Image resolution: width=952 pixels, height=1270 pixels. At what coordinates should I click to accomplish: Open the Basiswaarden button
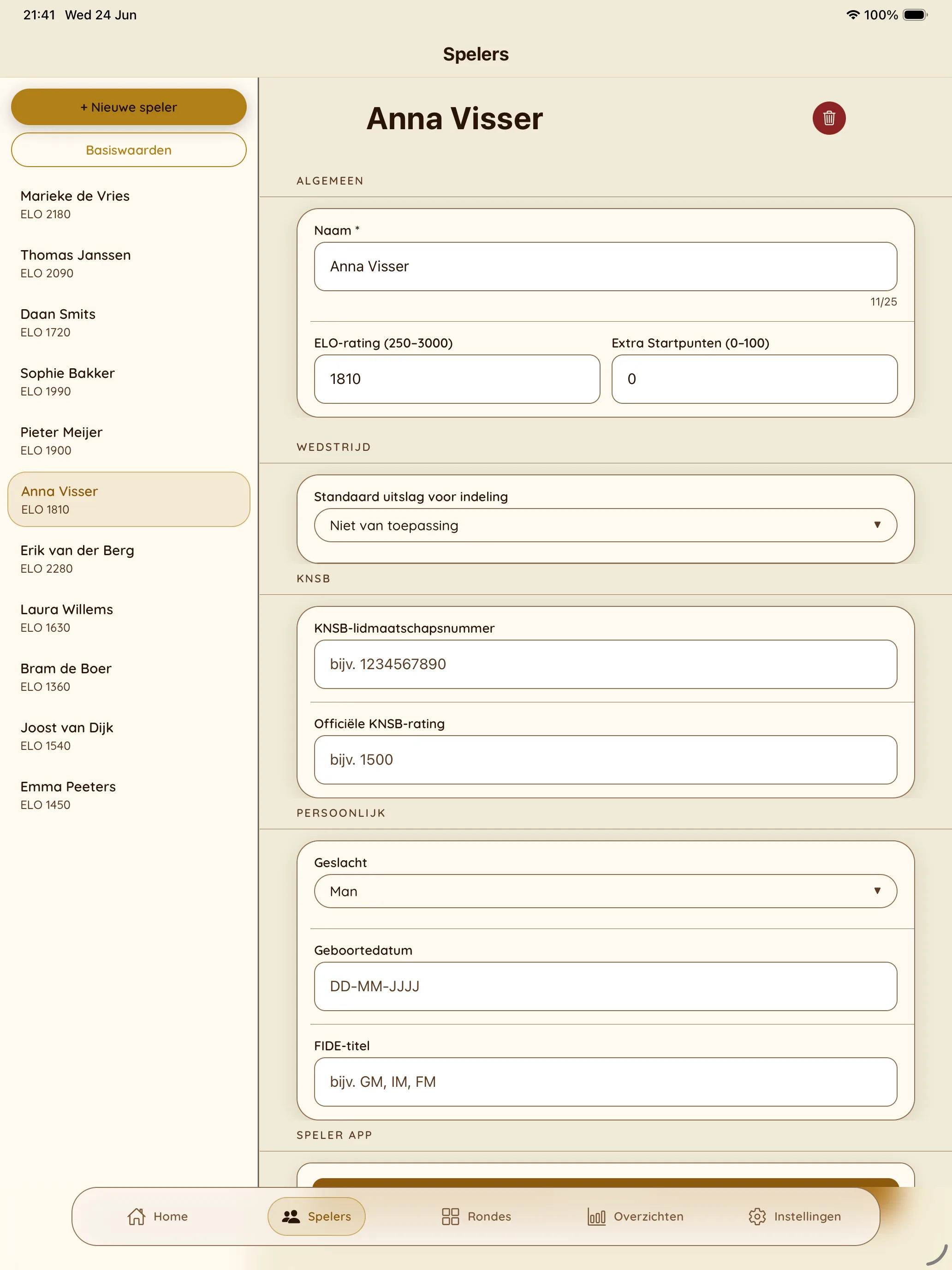[x=129, y=150]
